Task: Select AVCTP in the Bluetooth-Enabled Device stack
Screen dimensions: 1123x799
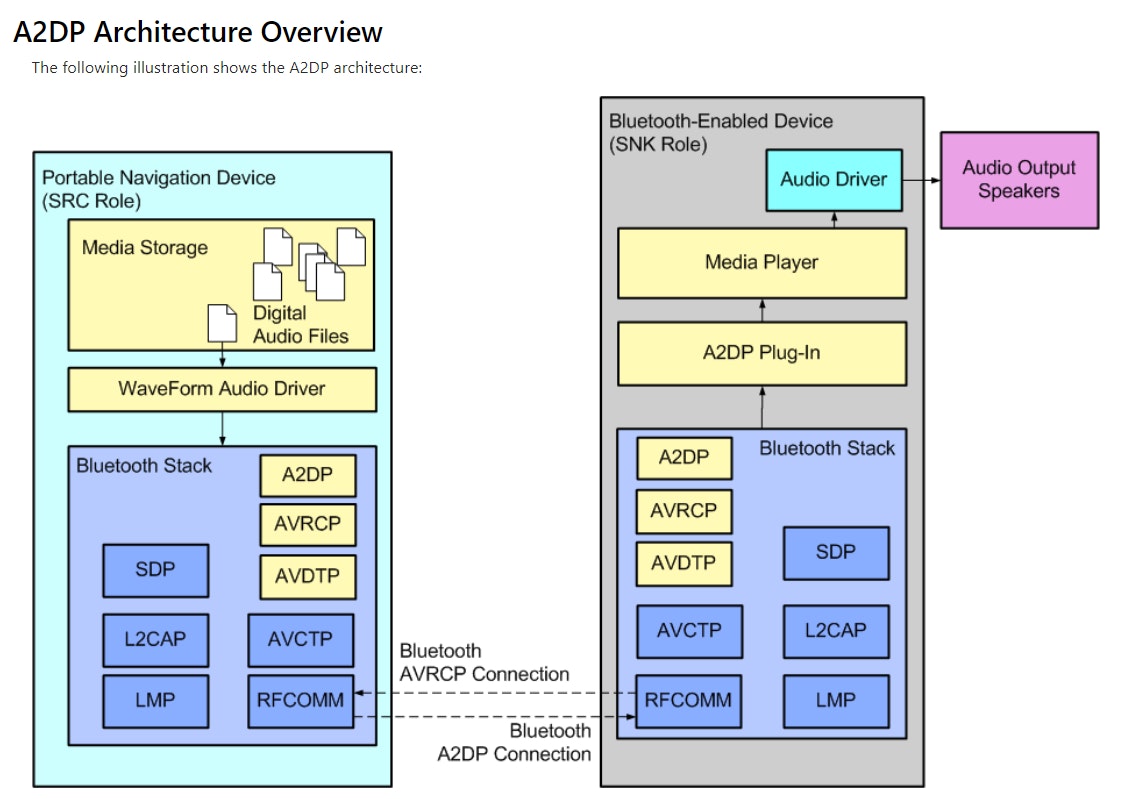Action: tap(689, 631)
